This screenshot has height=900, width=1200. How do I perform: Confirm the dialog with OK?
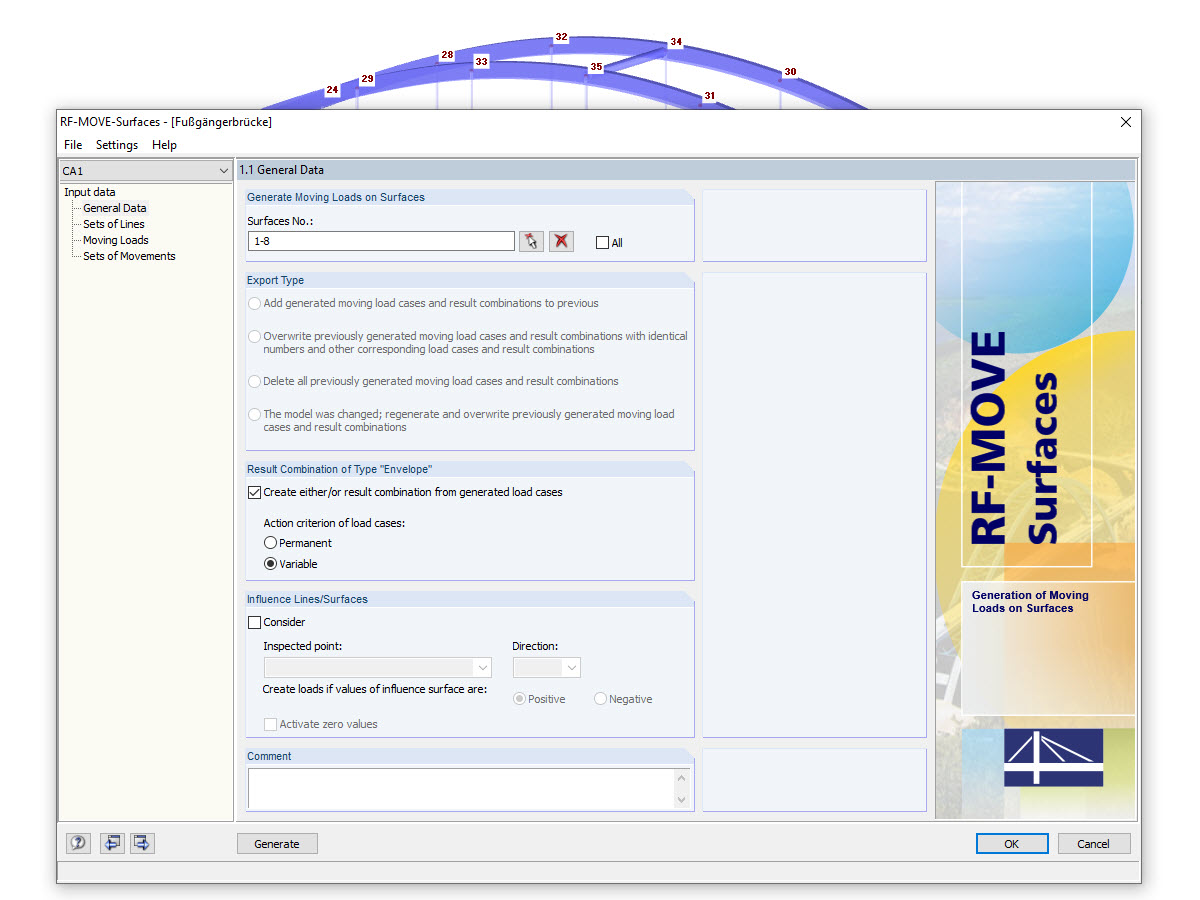point(1011,843)
